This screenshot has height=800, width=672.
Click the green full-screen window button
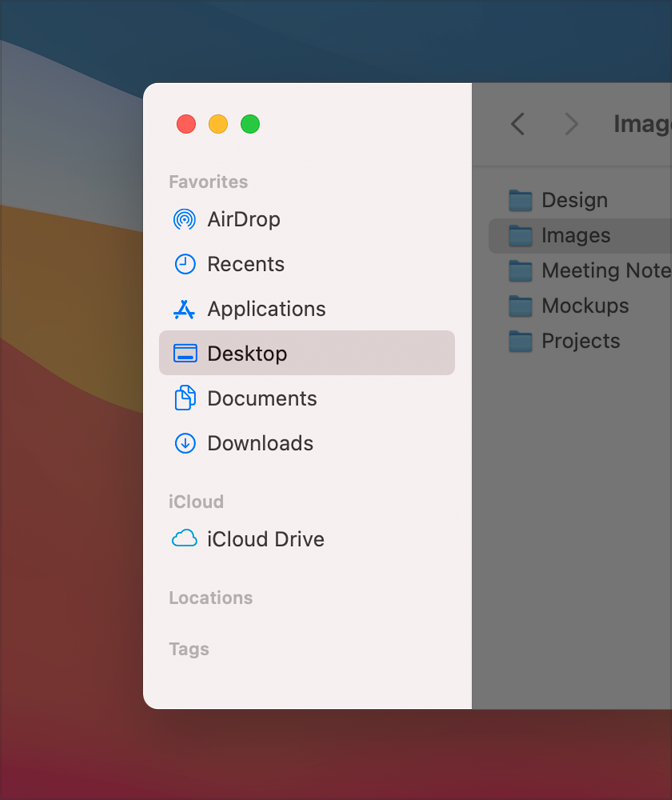point(250,124)
